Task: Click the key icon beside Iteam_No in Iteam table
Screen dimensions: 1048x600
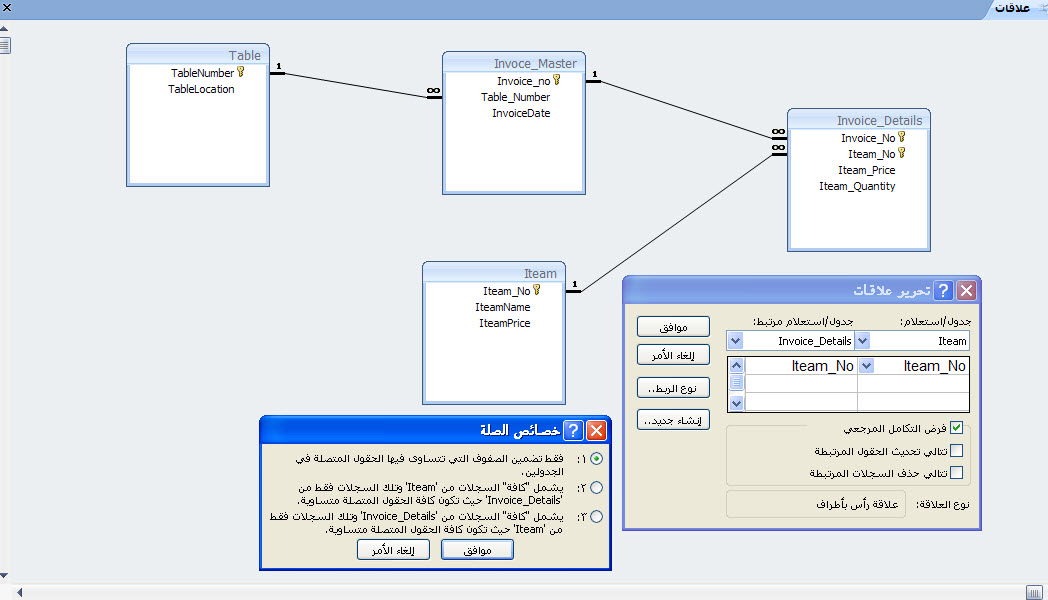Action: [537, 291]
